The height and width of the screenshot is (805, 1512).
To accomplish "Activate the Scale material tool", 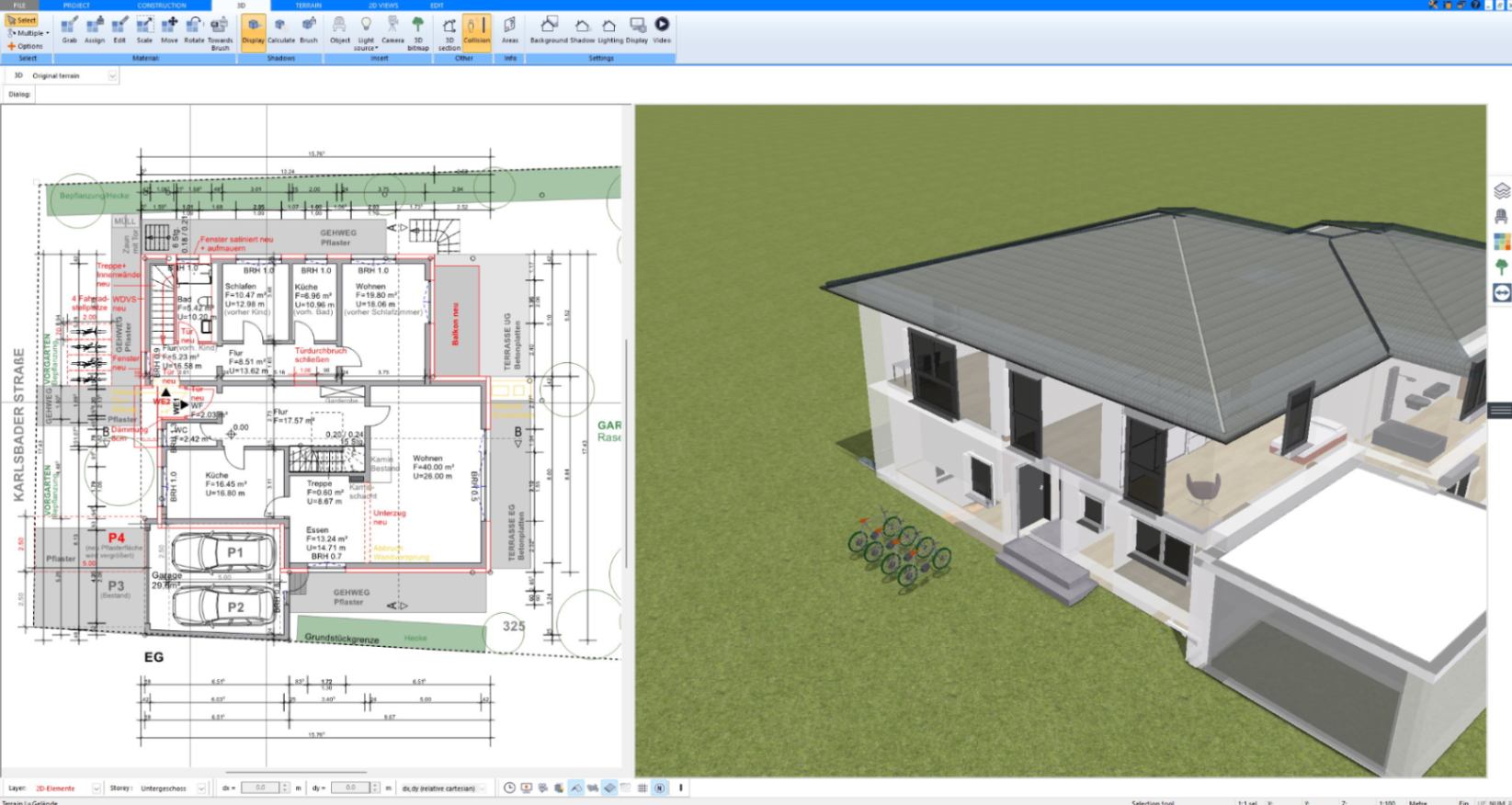I will (x=144, y=30).
